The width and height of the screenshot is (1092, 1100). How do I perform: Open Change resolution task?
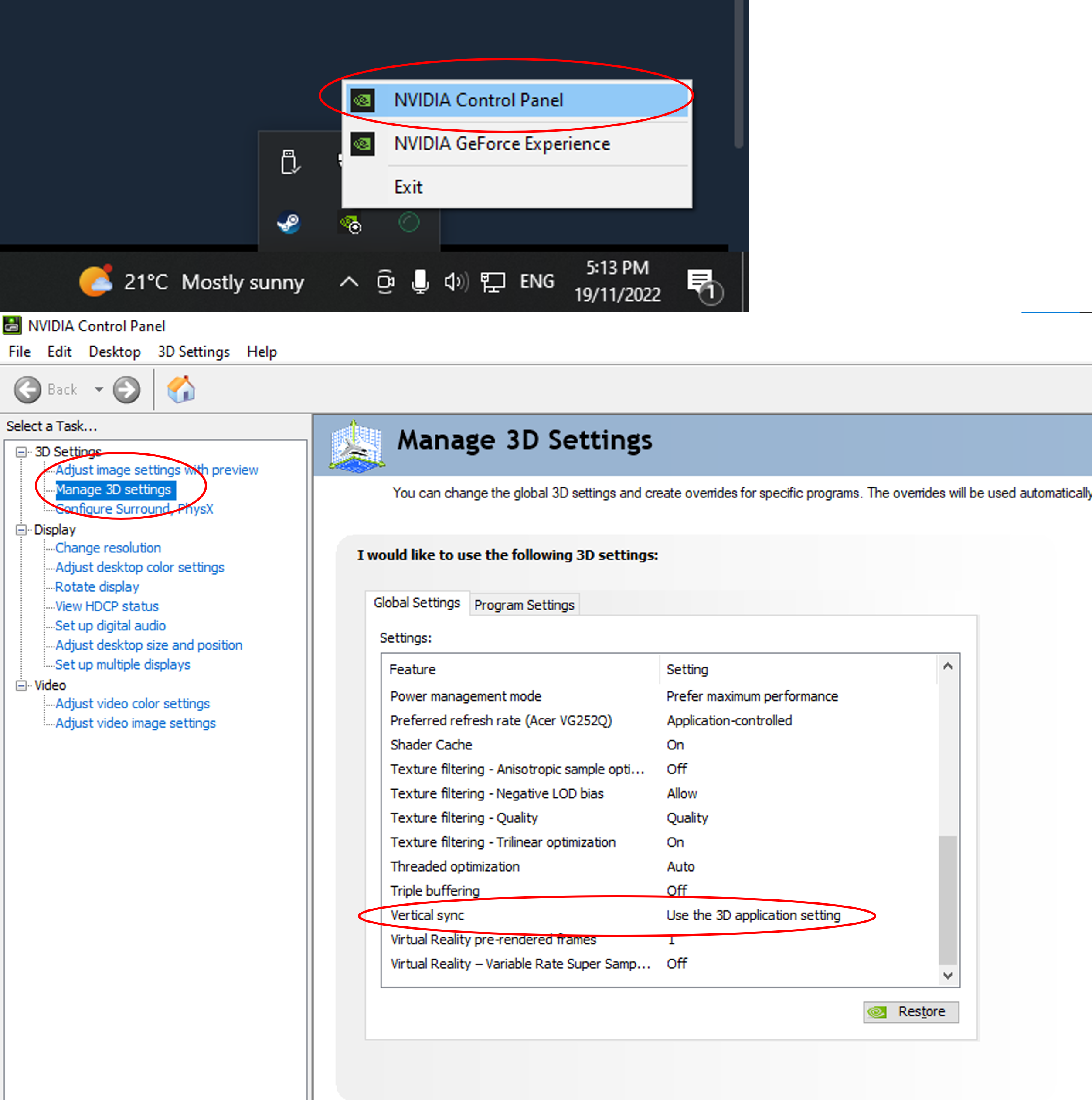click(108, 548)
